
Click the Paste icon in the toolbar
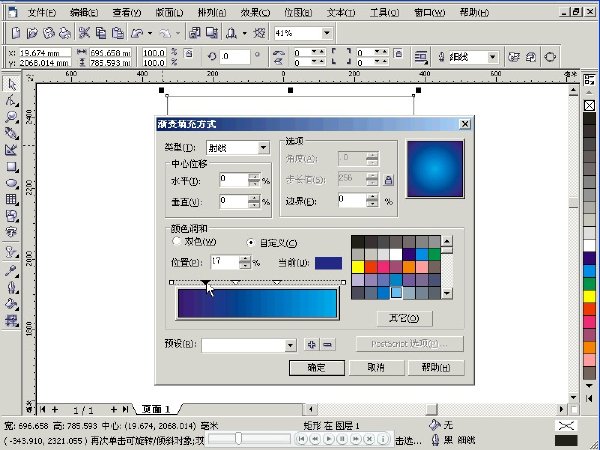point(117,33)
